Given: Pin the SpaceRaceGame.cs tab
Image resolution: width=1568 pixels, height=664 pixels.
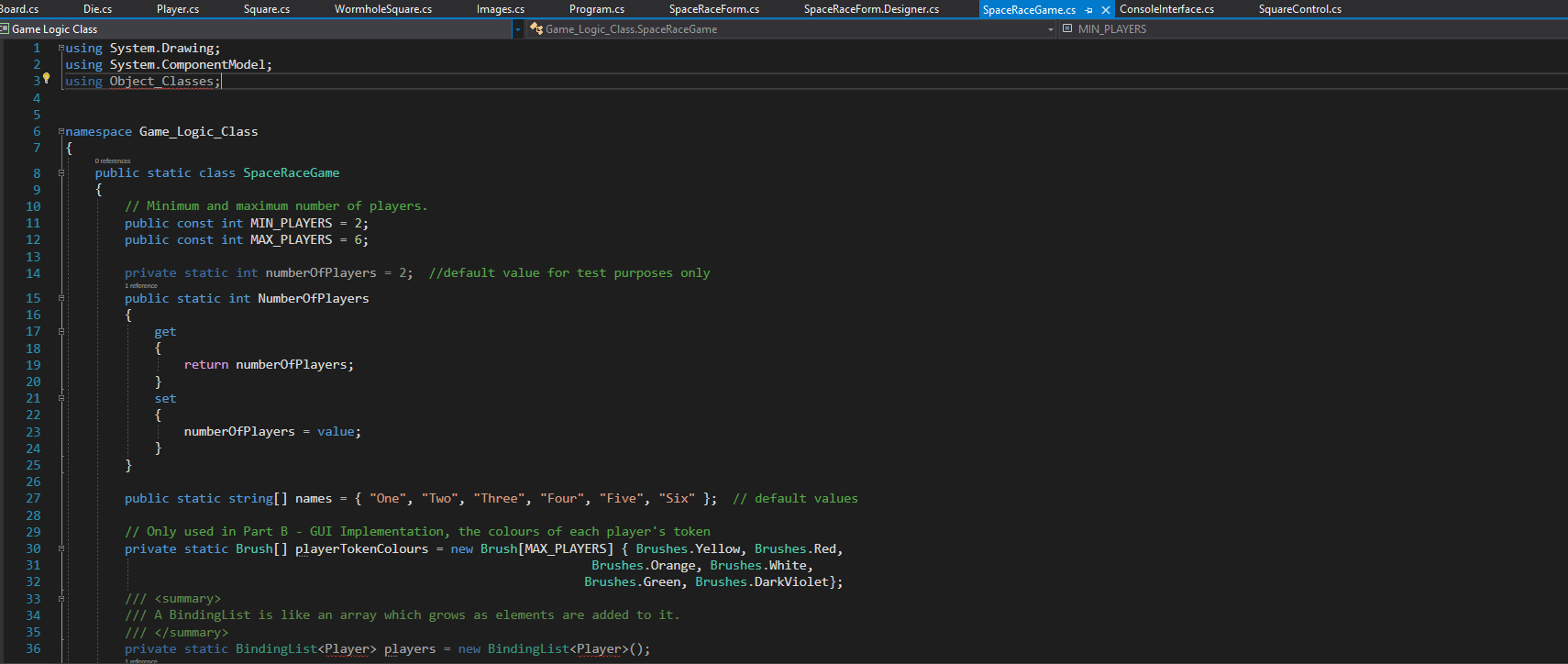Looking at the screenshot, I should tap(1088, 10).
